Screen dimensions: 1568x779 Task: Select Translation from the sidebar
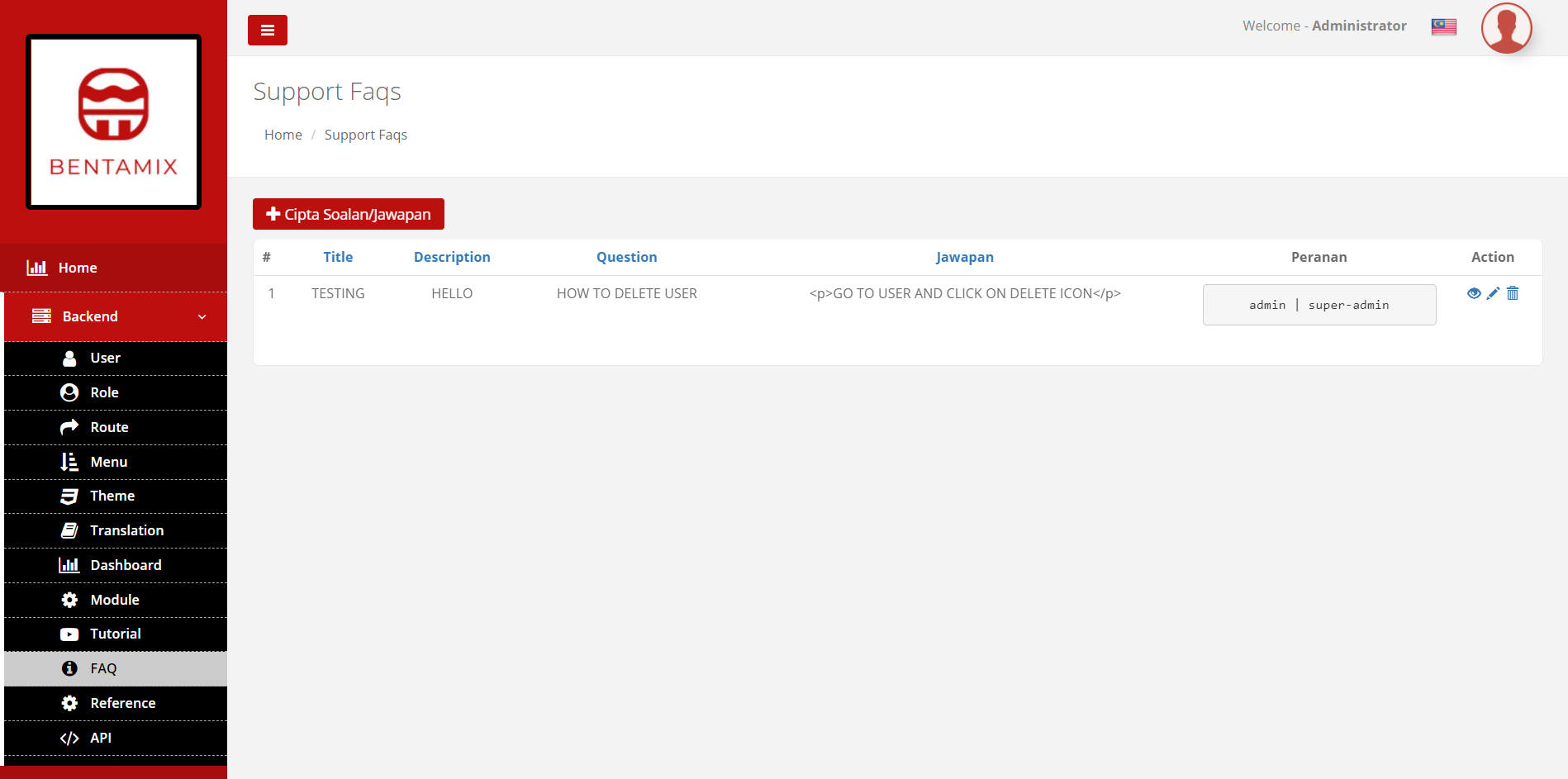(126, 530)
